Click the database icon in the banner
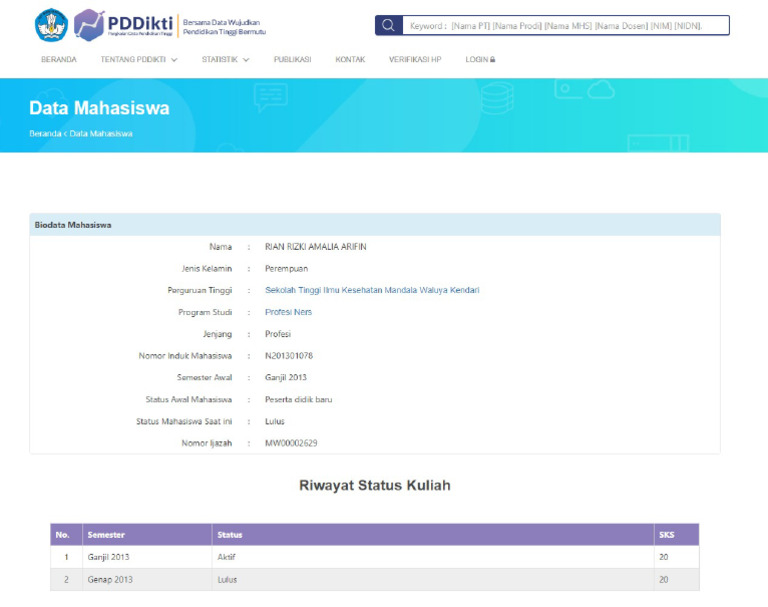This screenshot has width=768, height=607. (x=495, y=98)
